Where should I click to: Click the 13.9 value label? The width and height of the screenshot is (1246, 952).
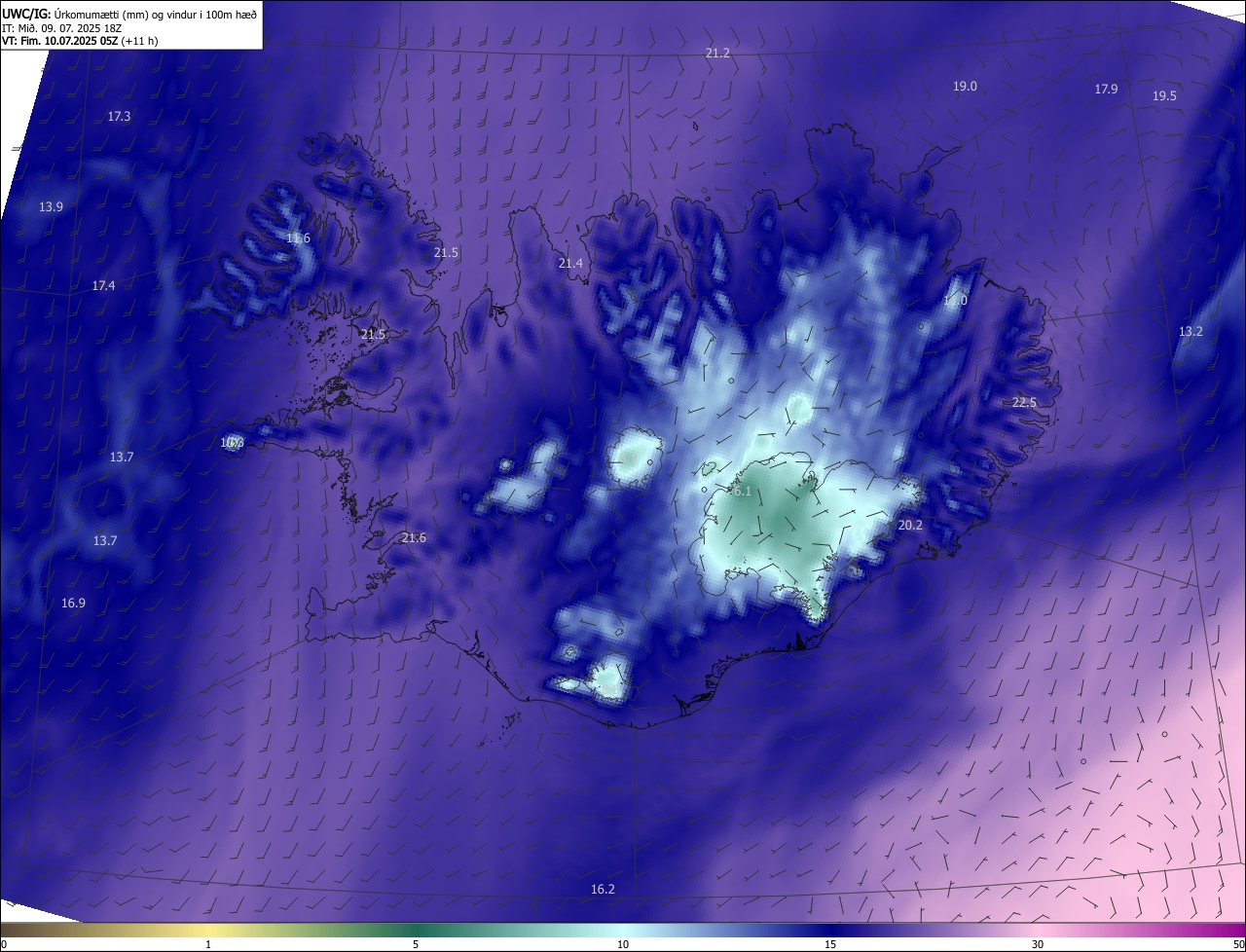click(x=51, y=207)
